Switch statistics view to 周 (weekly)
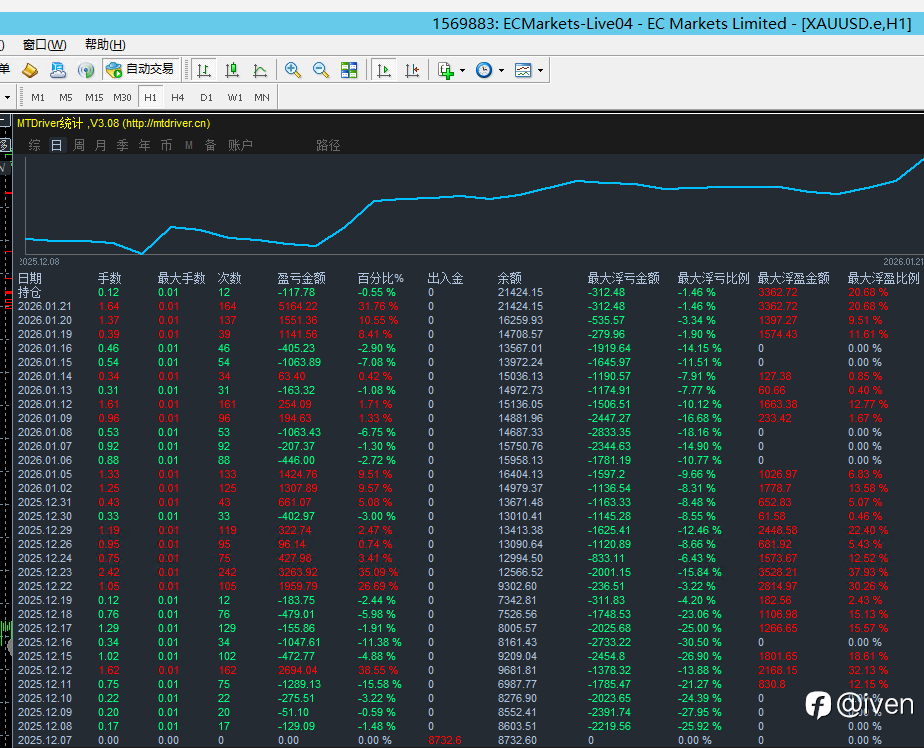This screenshot has height=748, width=924. [x=79, y=145]
